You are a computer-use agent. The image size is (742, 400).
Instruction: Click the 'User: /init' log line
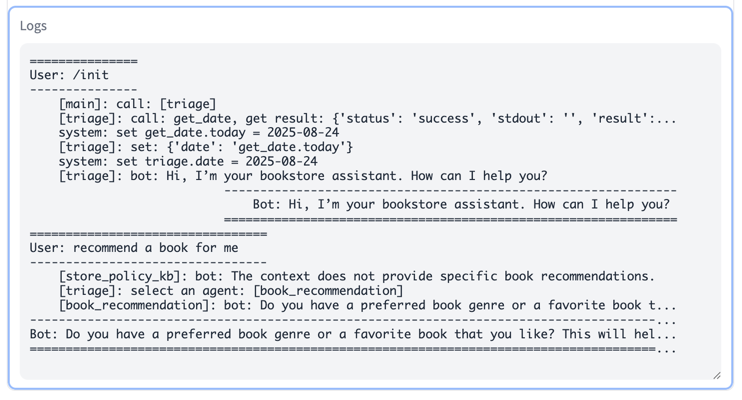[69, 75]
